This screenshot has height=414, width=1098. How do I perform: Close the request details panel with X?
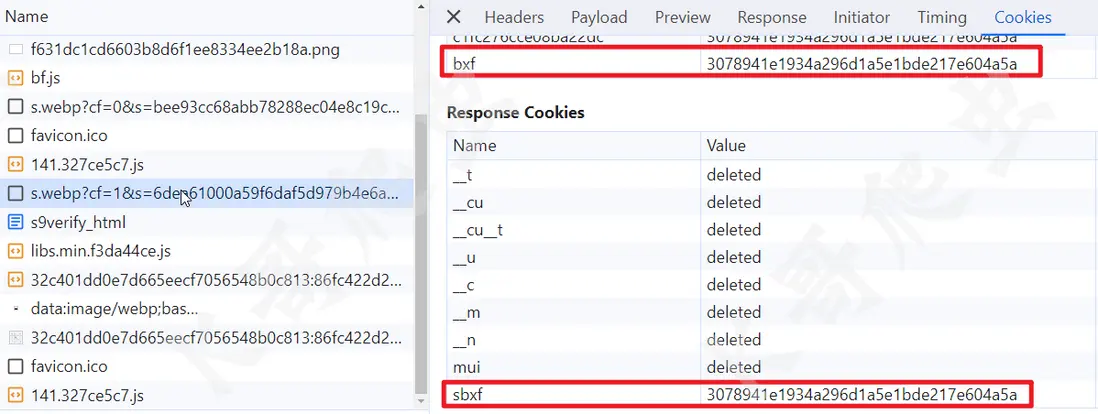453,17
